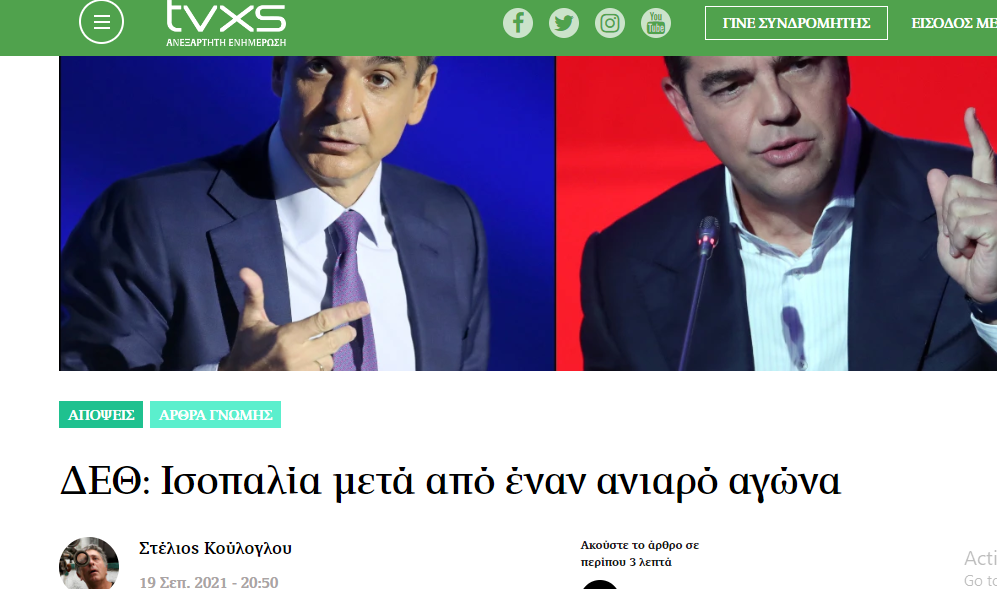The height and width of the screenshot is (589, 997).
Task: Go to the YouTube channel icon
Action: [x=656, y=24]
